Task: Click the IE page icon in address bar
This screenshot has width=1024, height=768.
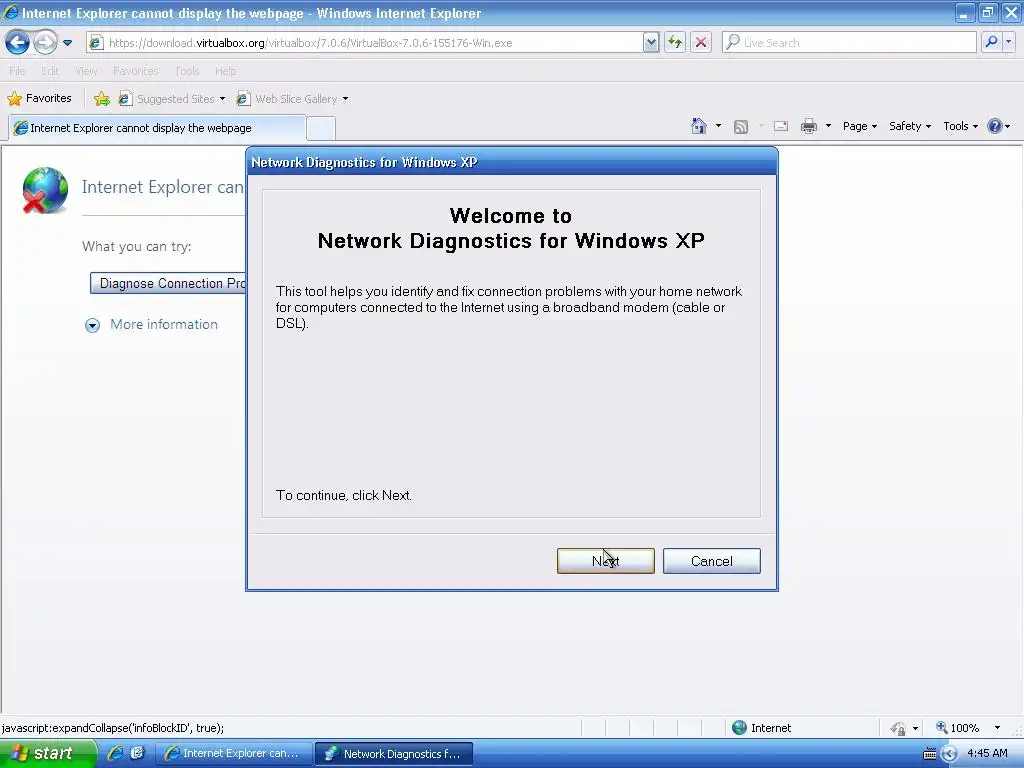Action: pos(96,43)
